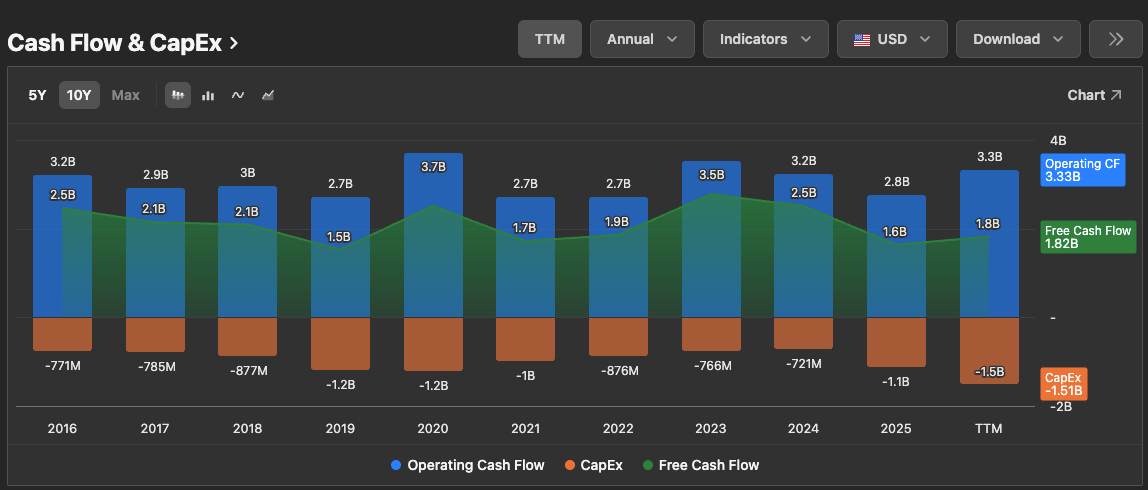The width and height of the screenshot is (1148, 490).
Task: Click the TTM CapEx orange bar
Action: tap(989, 350)
